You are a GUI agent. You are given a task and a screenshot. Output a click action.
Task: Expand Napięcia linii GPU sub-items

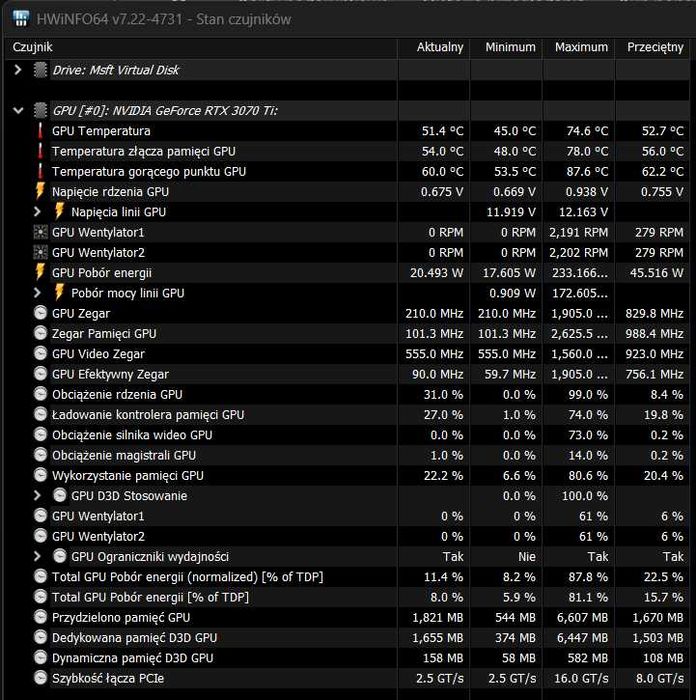[38, 212]
